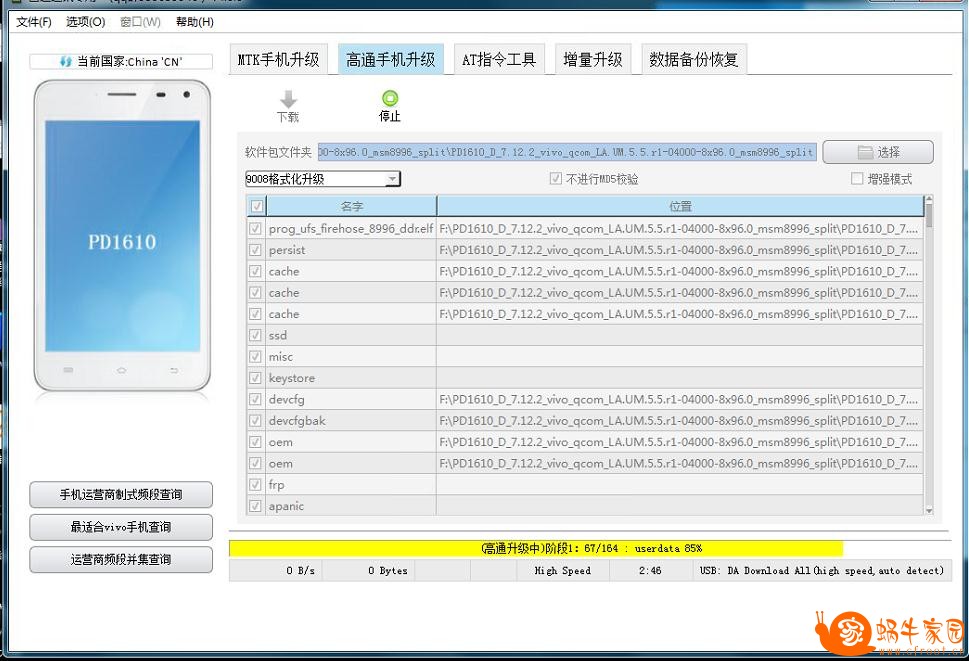Toggle the keystore row checkbox

click(255, 378)
